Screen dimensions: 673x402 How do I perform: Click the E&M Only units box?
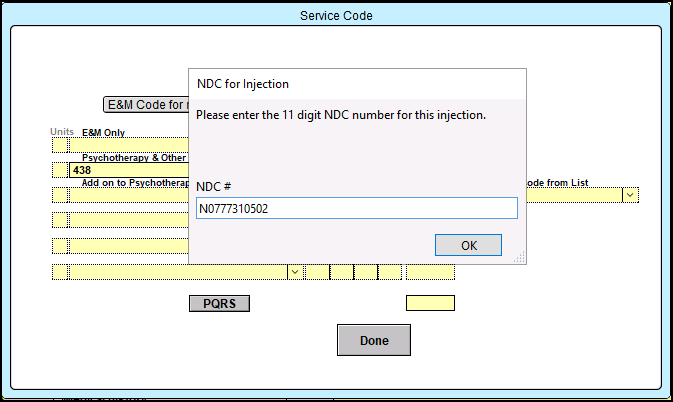pos(60,145)
